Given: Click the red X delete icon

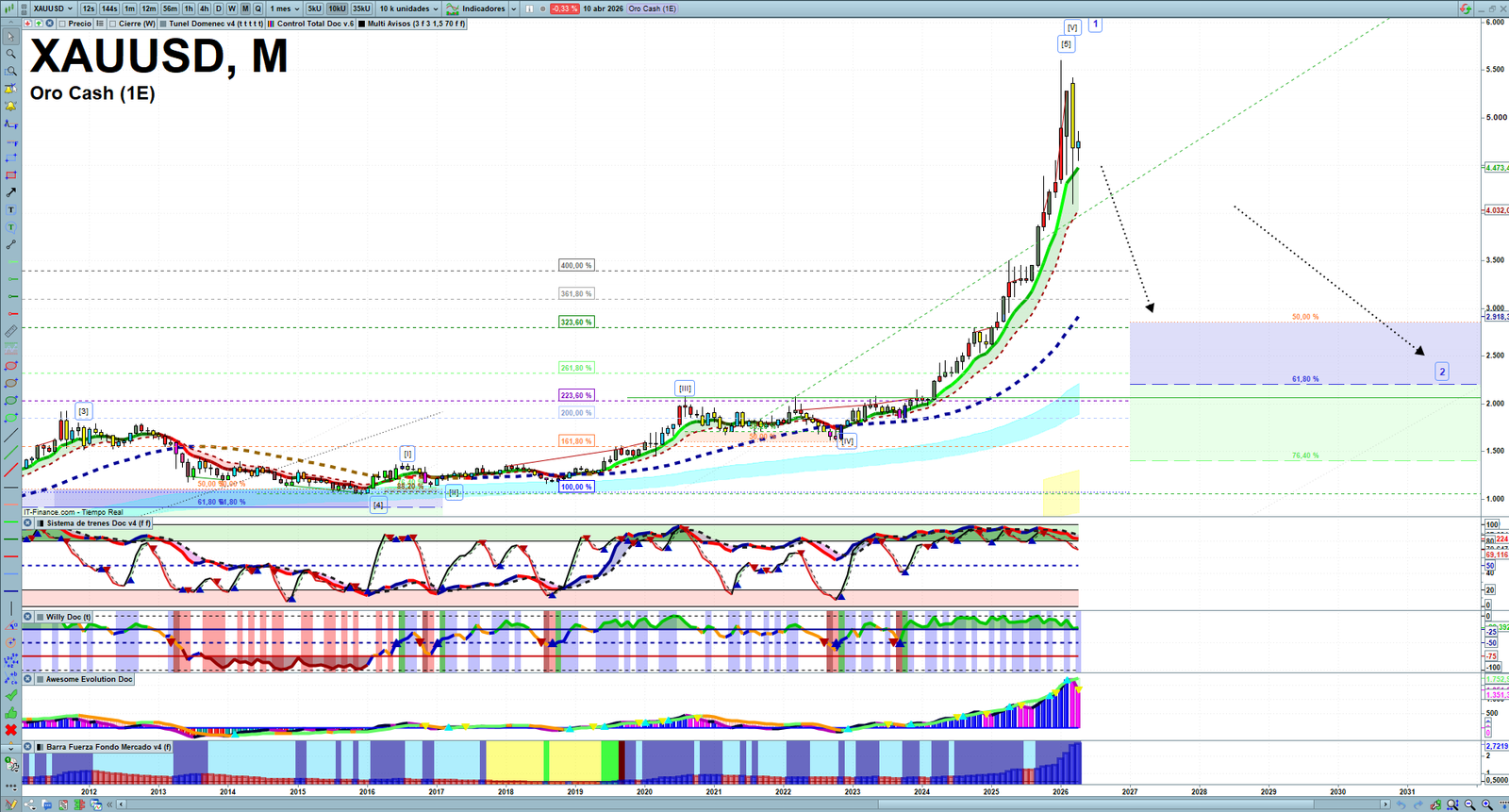Looking at the screenshot, I should (x=11, y=730).
